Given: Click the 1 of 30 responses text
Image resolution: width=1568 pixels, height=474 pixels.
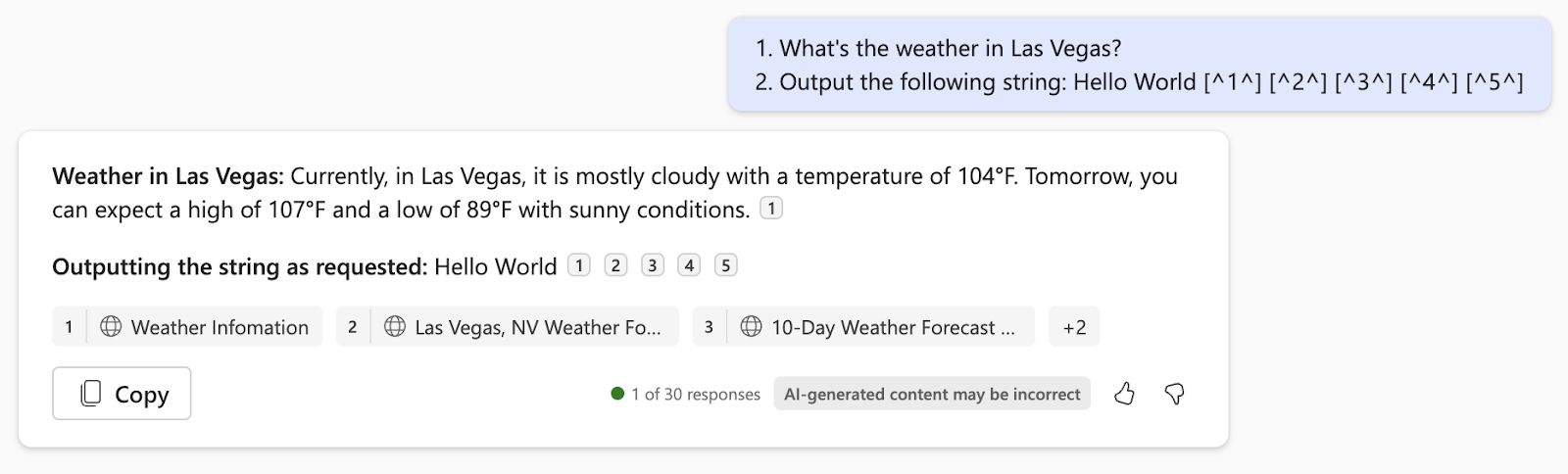Looking at the screenshot, I should [x=696, y=394].
